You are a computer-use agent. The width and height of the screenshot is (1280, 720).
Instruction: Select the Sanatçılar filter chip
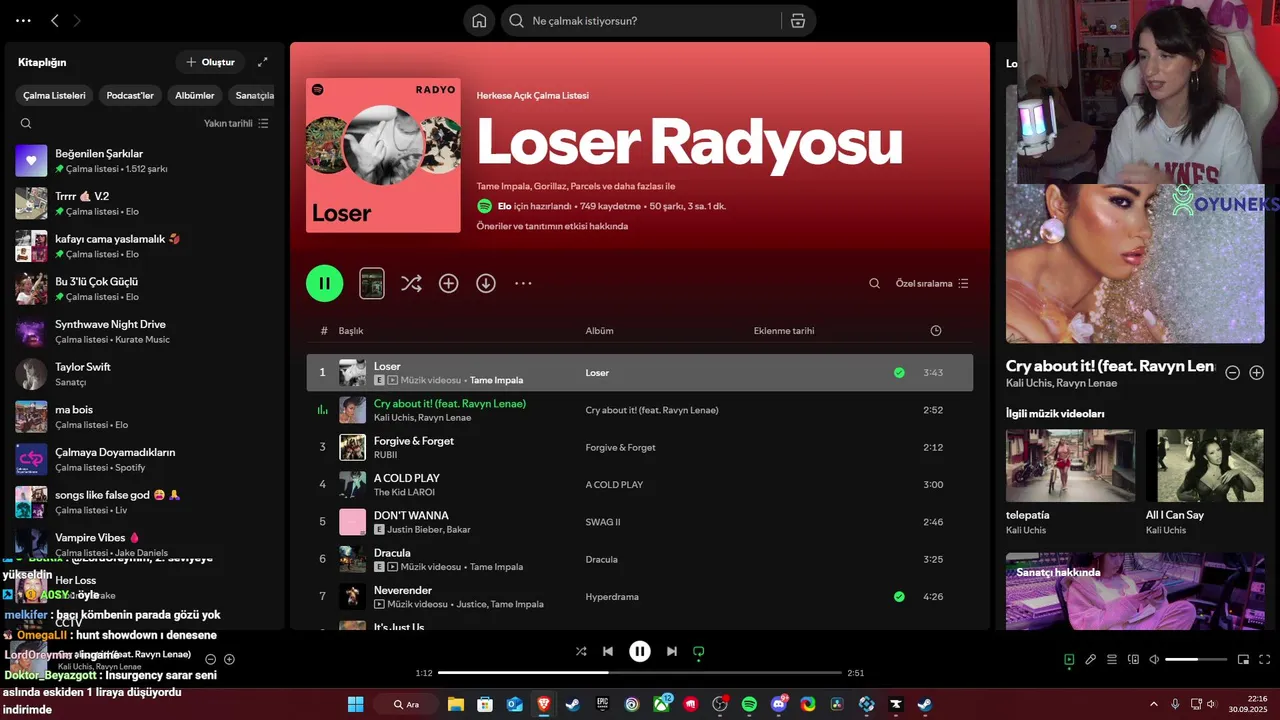(254, 96)
